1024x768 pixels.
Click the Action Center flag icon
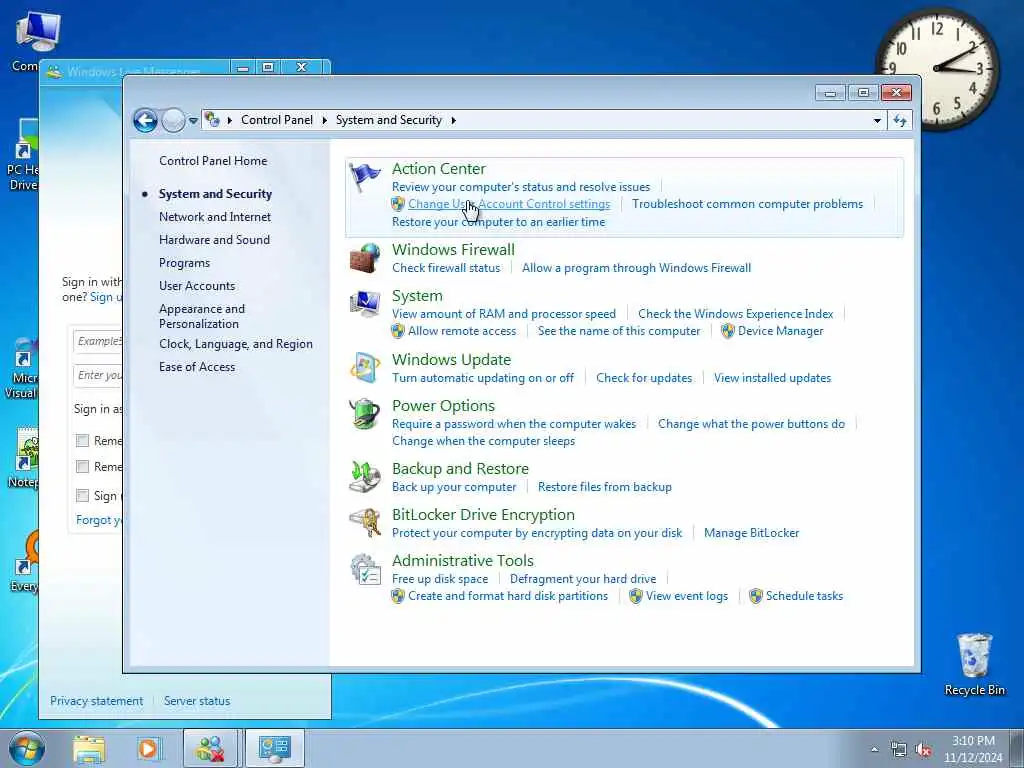pyautogui.click(x=364, y=176)
